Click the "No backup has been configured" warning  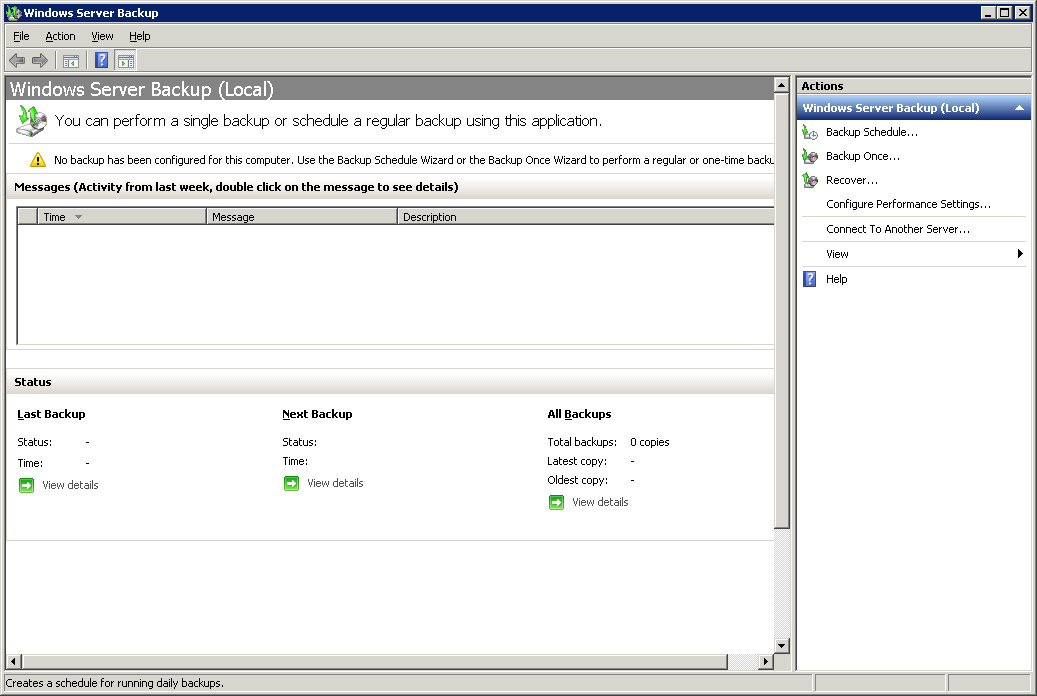pos(413,160)
